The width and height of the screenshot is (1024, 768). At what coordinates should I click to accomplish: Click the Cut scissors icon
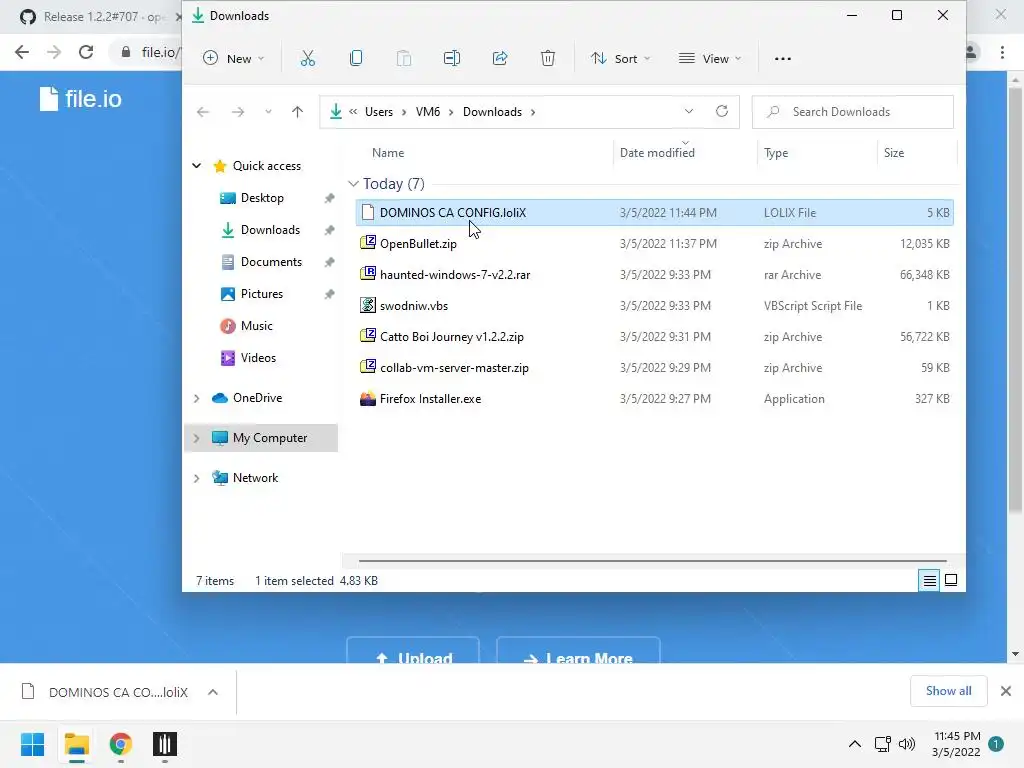308,59
